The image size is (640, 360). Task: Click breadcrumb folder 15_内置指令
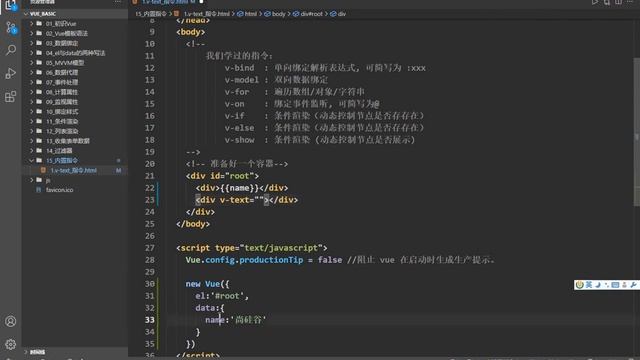[x=151, y=14]
